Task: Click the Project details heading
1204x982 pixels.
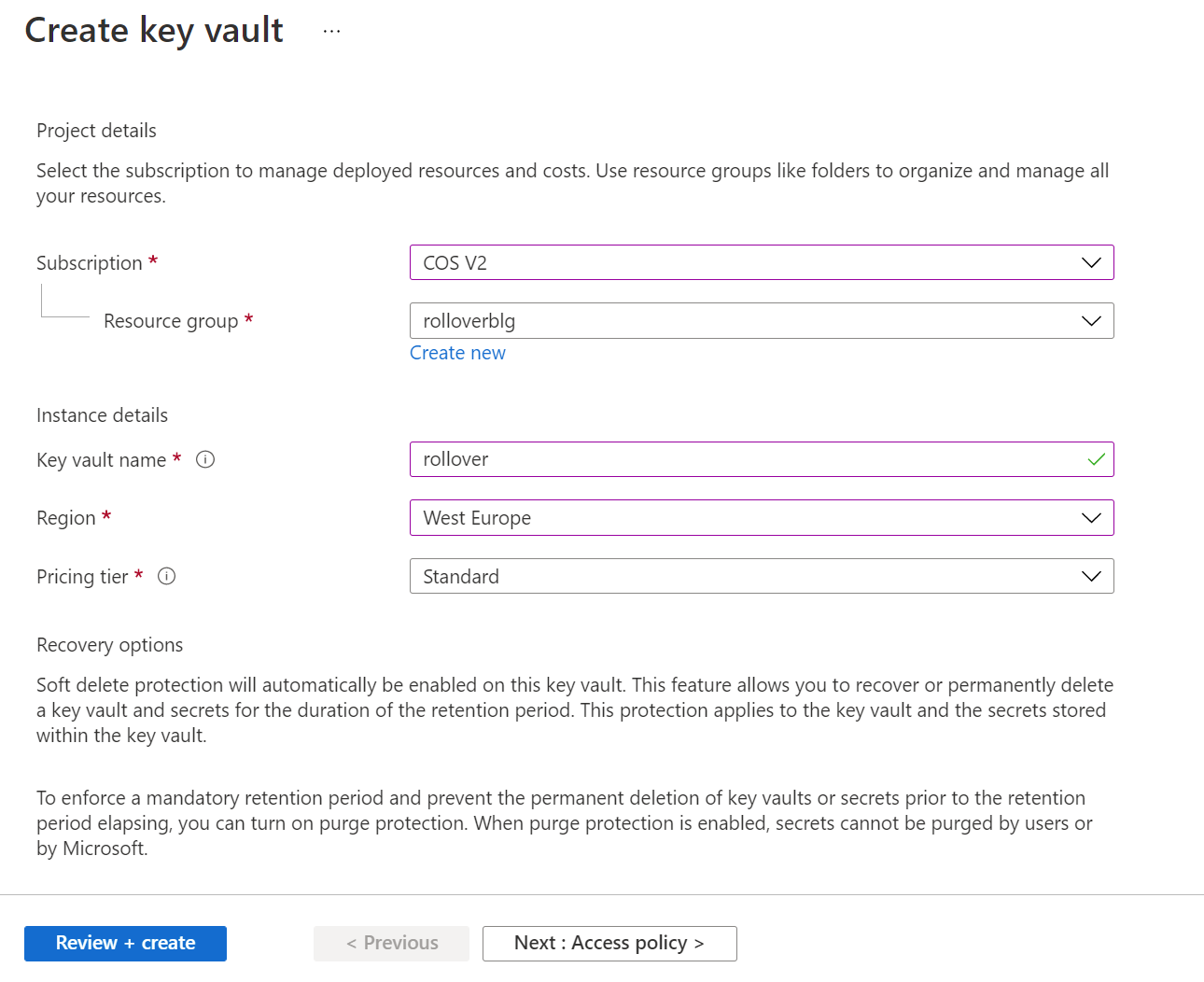Action: (x=96, y=131)
